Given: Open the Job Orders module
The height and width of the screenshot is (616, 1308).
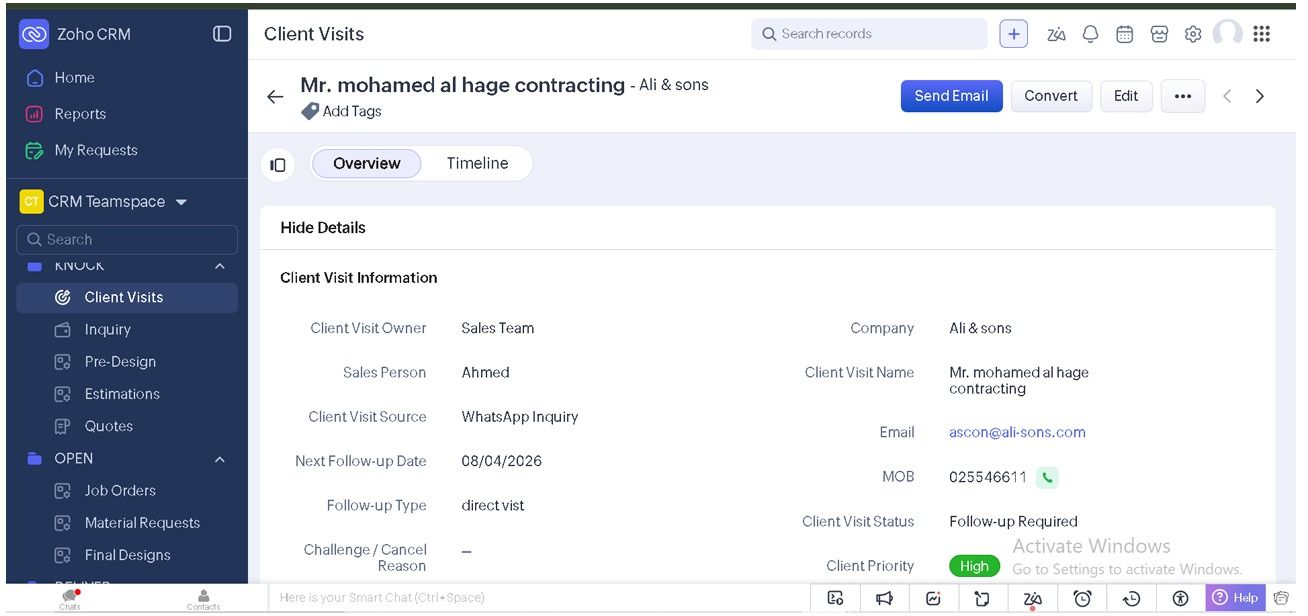Looking at the screenshot, I should 120,491.
